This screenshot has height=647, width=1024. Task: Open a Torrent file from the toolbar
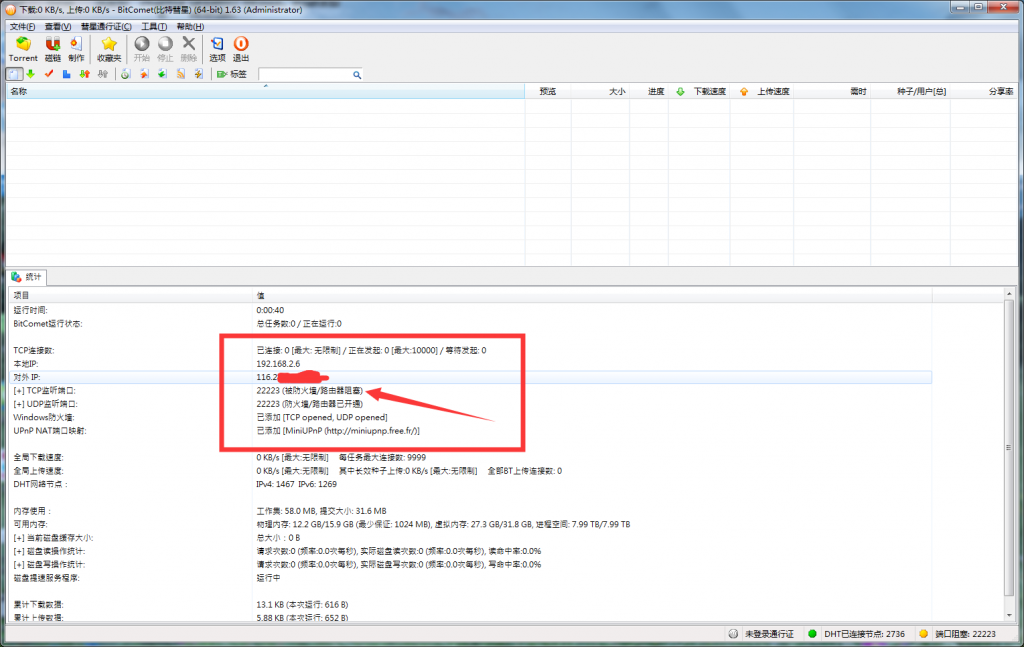tap(23, 49)
